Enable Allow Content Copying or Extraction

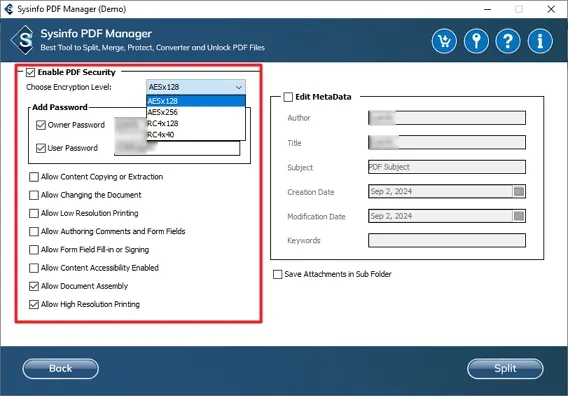34,177
